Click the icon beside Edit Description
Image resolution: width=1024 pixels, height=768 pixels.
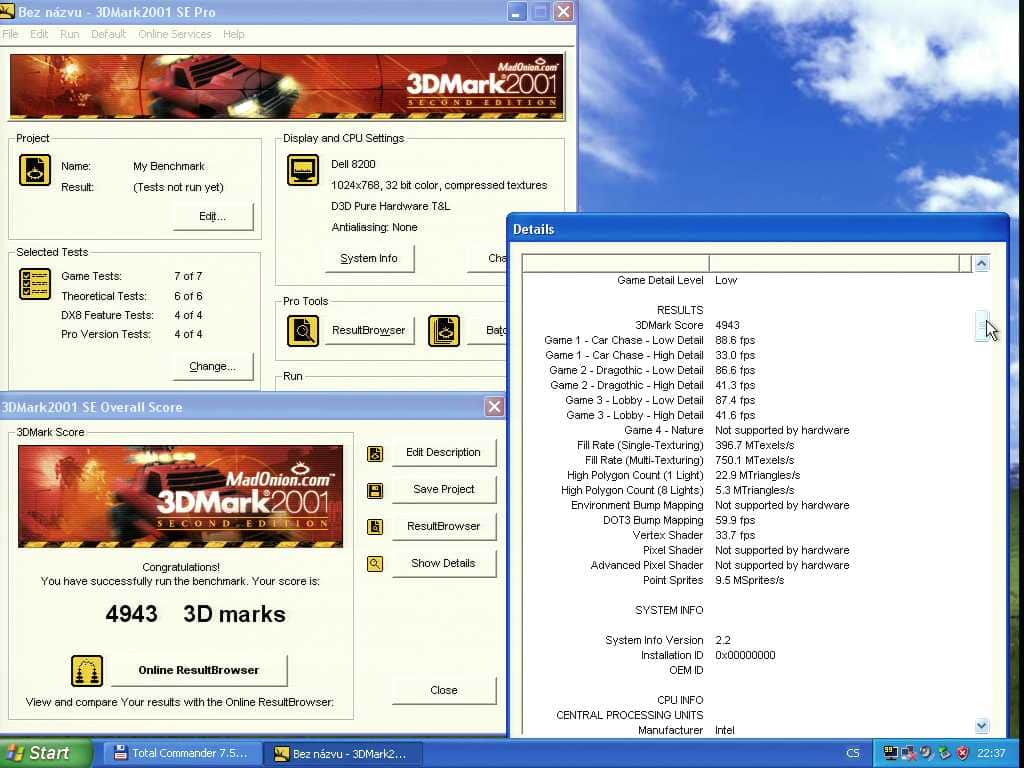pos(375,453)
